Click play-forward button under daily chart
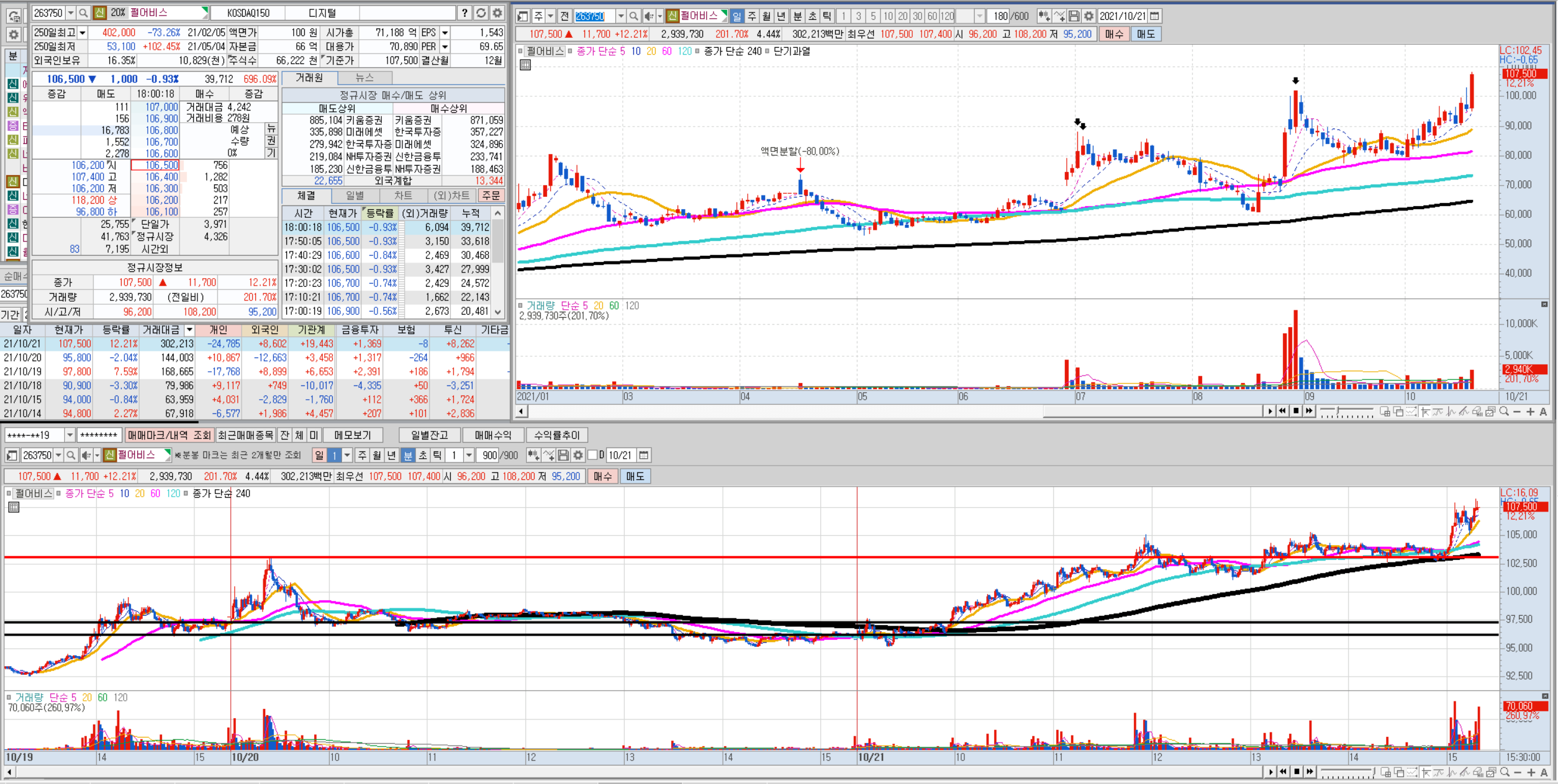This screenshot has width=1558, height=784. click(1269, 411)
